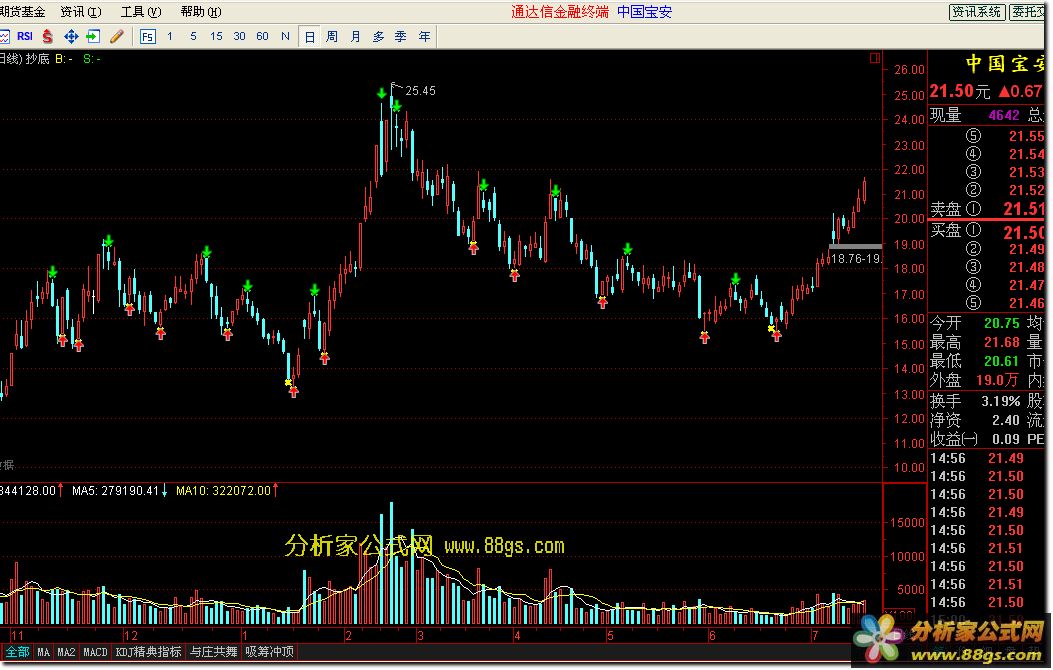Switch to 60-minute period
The width and height of the screenshot is (1053, 670).
coord(262,36)
